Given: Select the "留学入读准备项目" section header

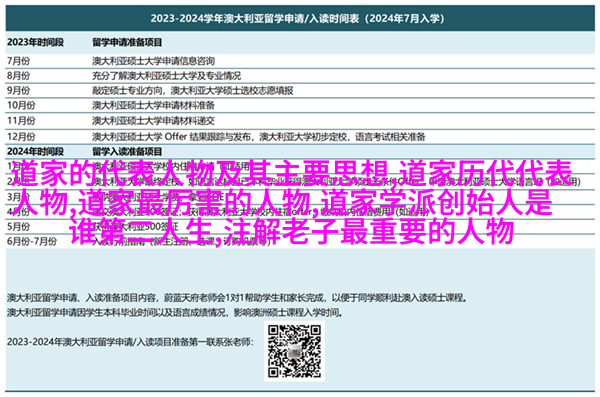Looking at the screenshot, I should coord(127,151).
